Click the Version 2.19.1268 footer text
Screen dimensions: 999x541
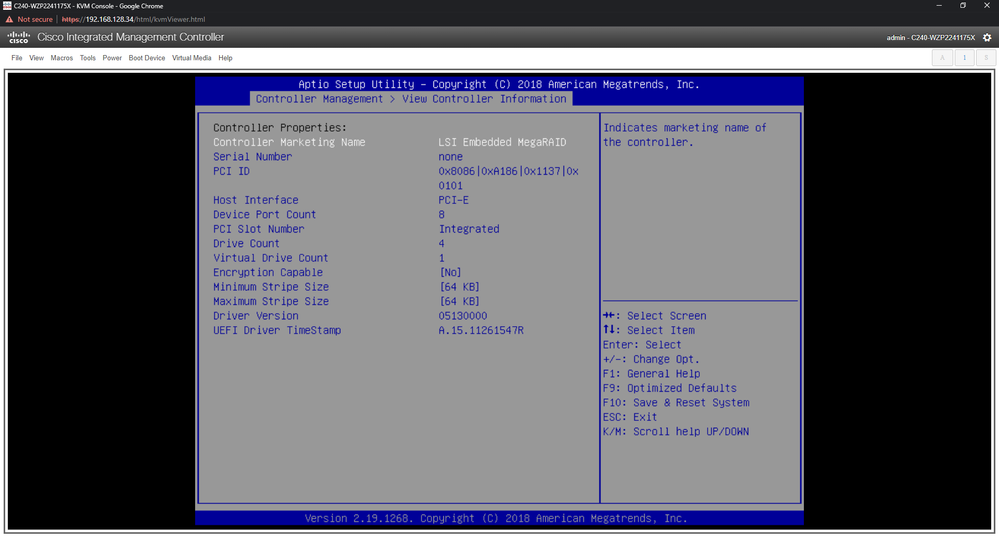coord(496,519)
